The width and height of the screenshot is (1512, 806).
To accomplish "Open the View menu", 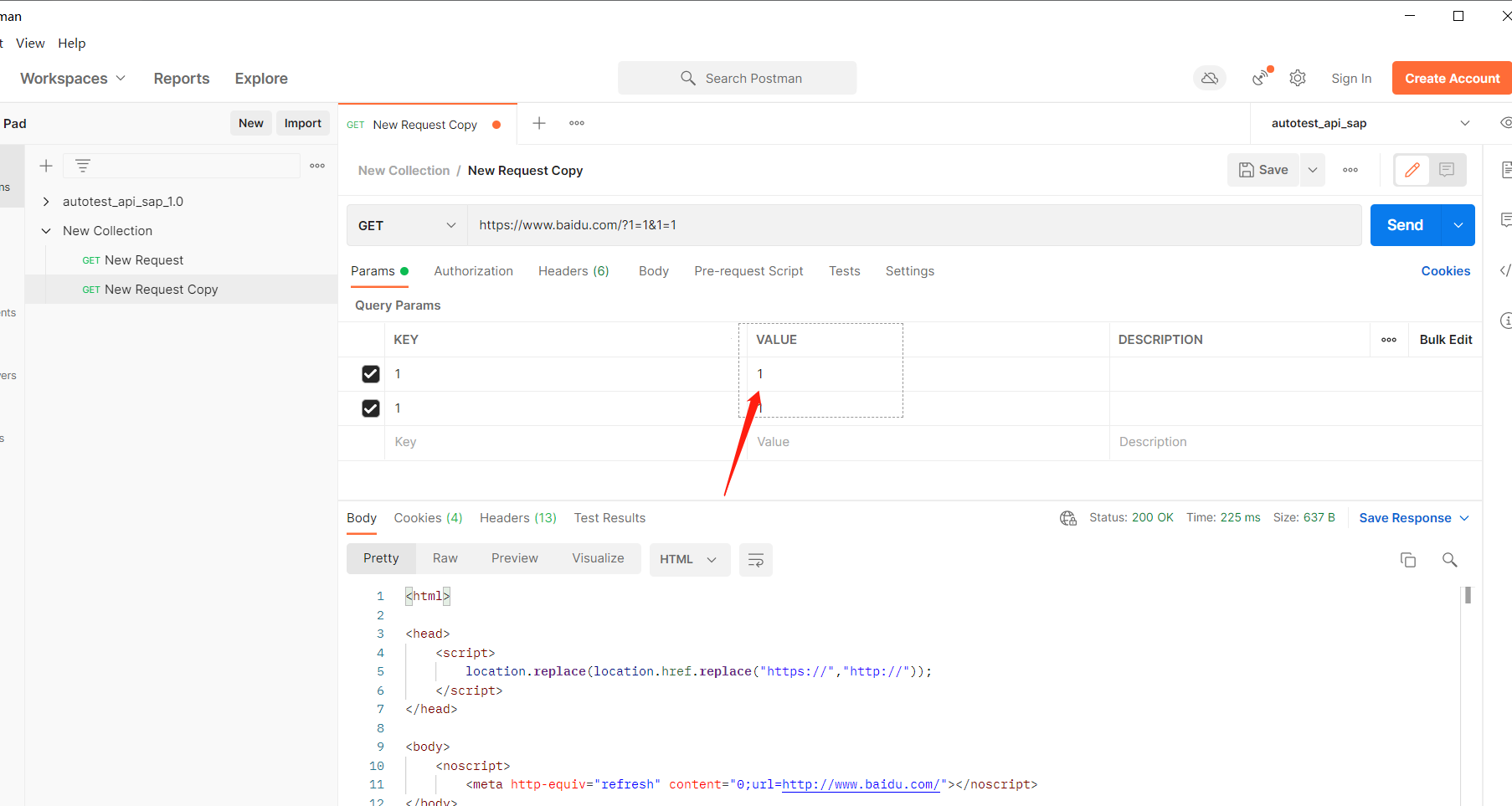I will pyautogui.click(x=30, y=44).
